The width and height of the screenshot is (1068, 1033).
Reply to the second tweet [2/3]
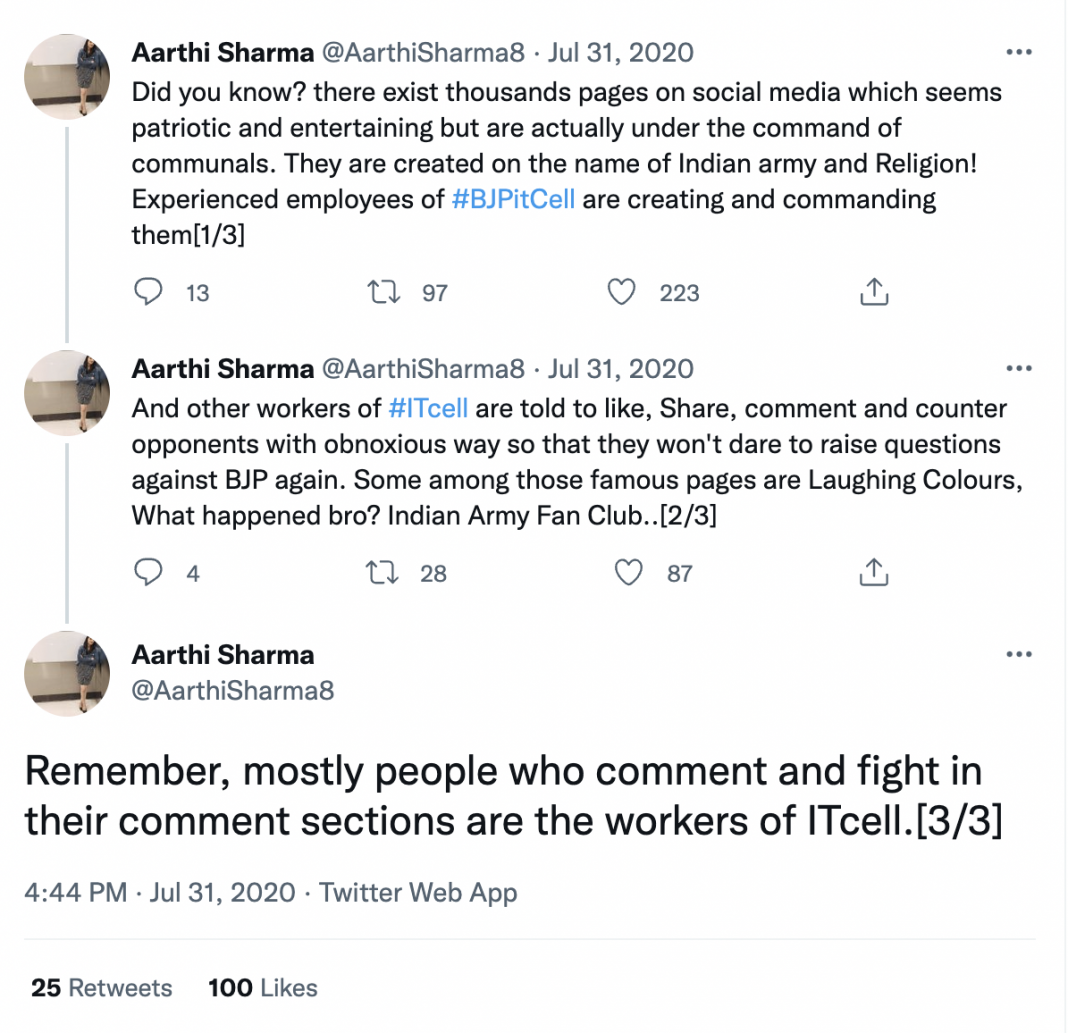click(149, 573)
